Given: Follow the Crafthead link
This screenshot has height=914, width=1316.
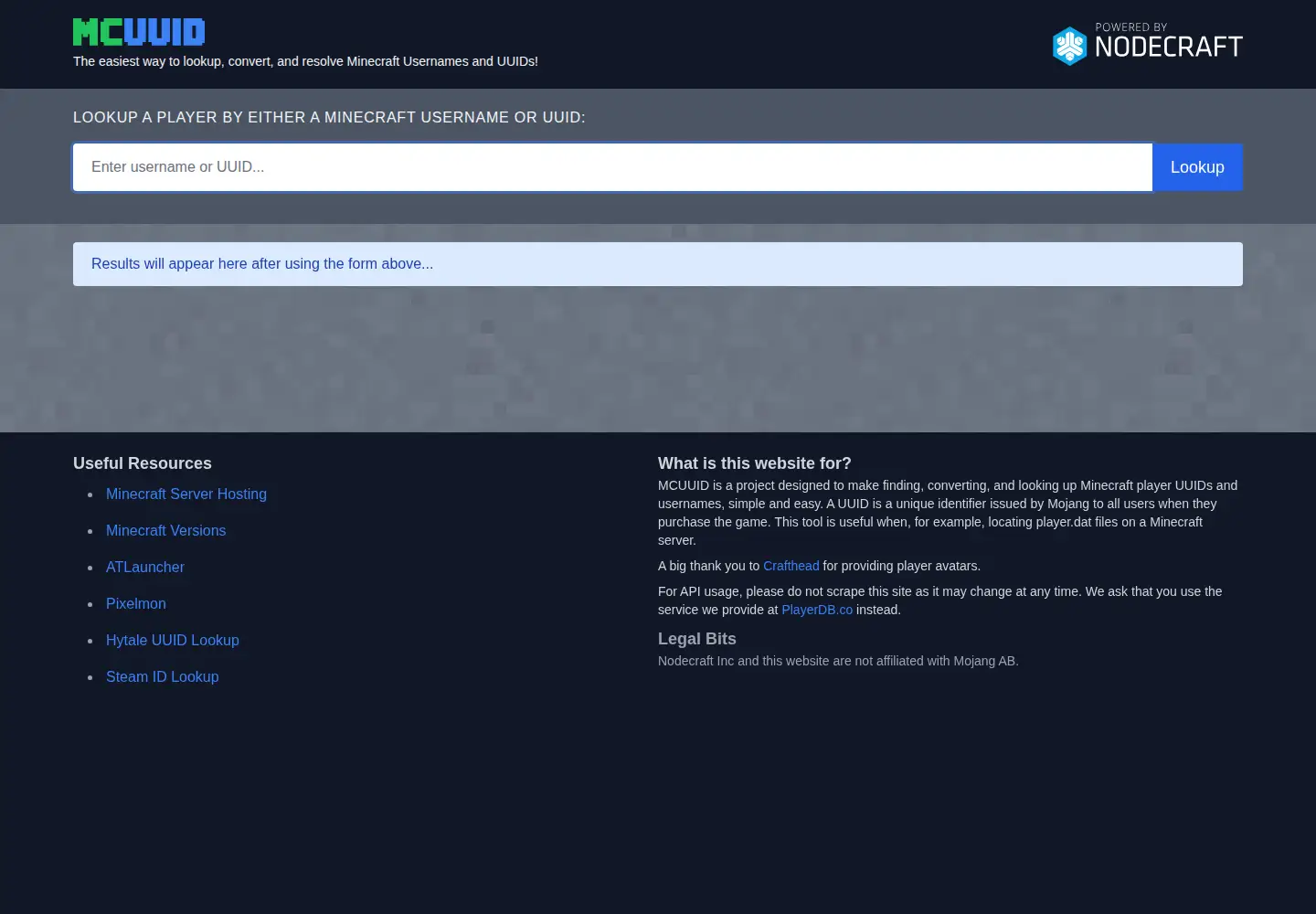Looking at the screenshot, I should pyautogui.click(x=791, y=566).
